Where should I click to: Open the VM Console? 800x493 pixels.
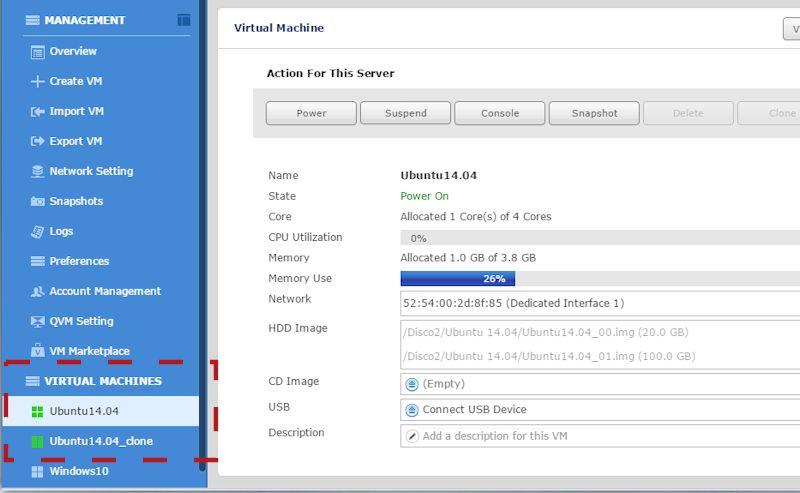[500, 113]
